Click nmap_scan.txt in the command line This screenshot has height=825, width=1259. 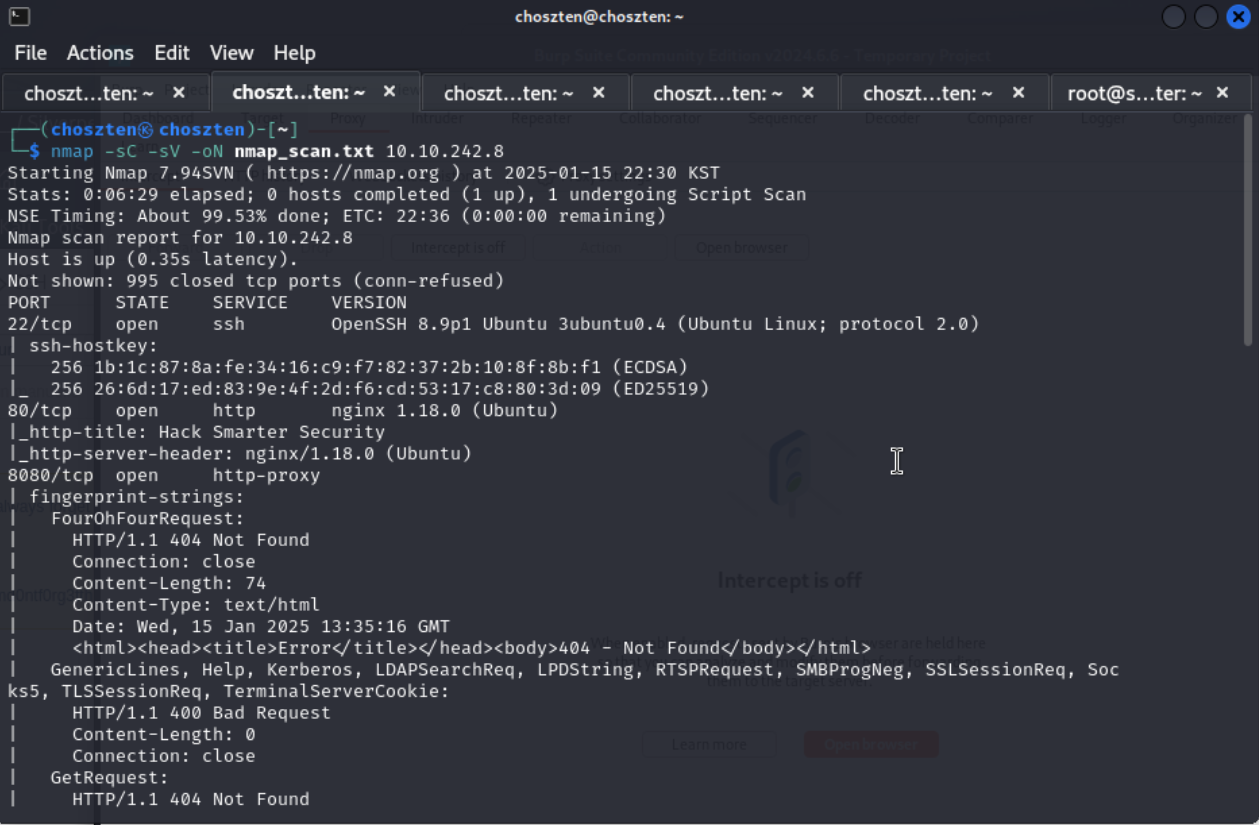click(304, 151)
